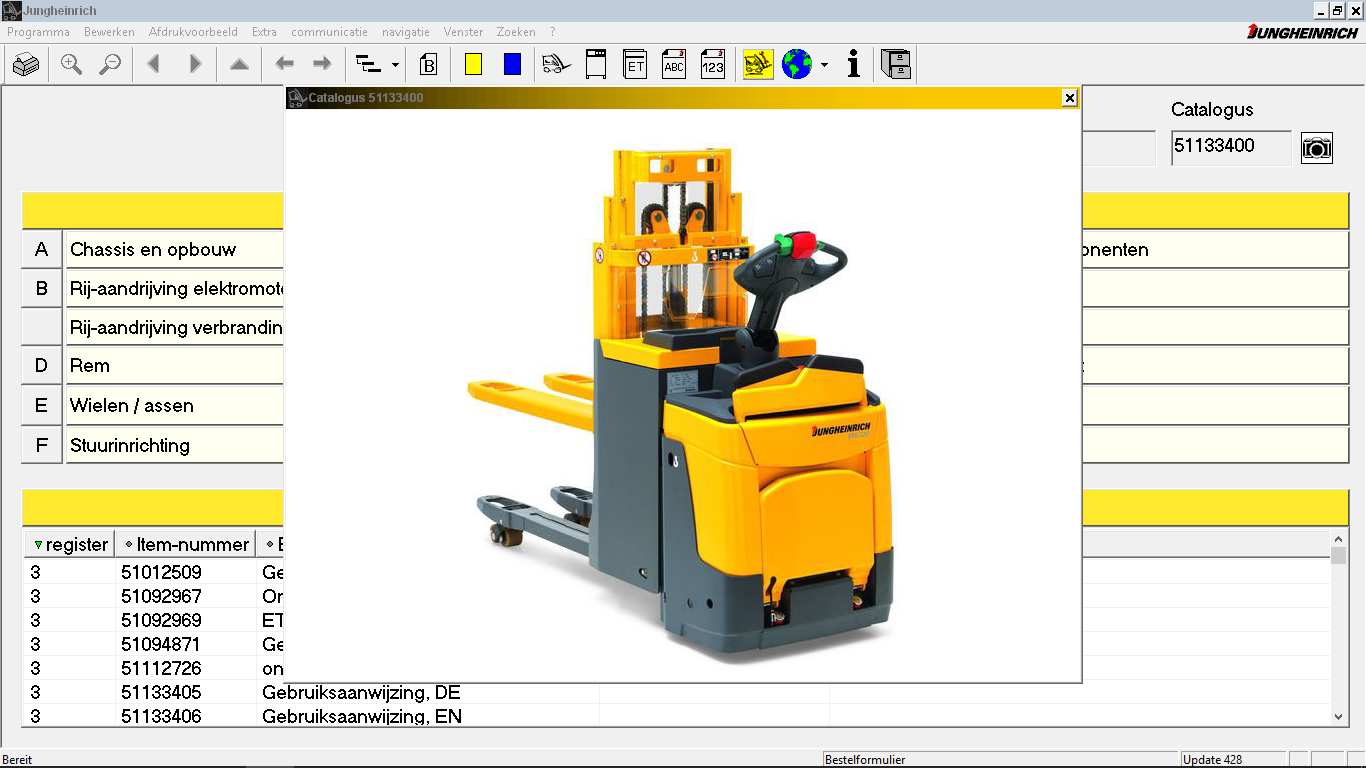
Task: Click the Catalogus number input field
Action: click(x=1230, y=147)
